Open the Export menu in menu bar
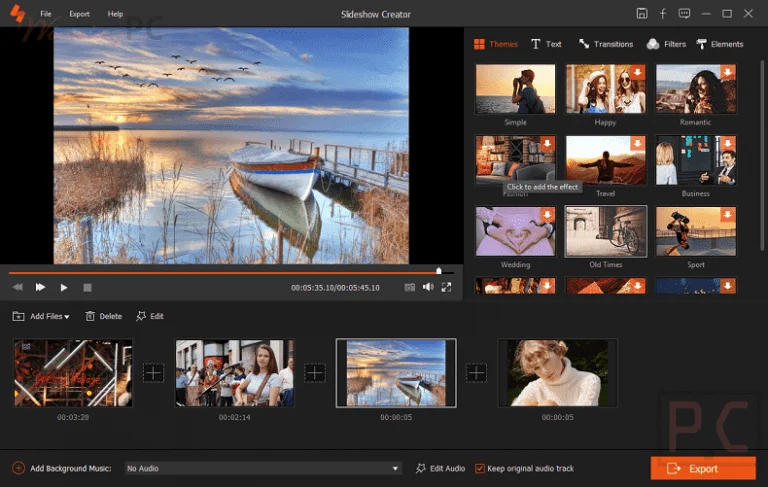Viewport: 768px width, 487px height. click(79, 14)
